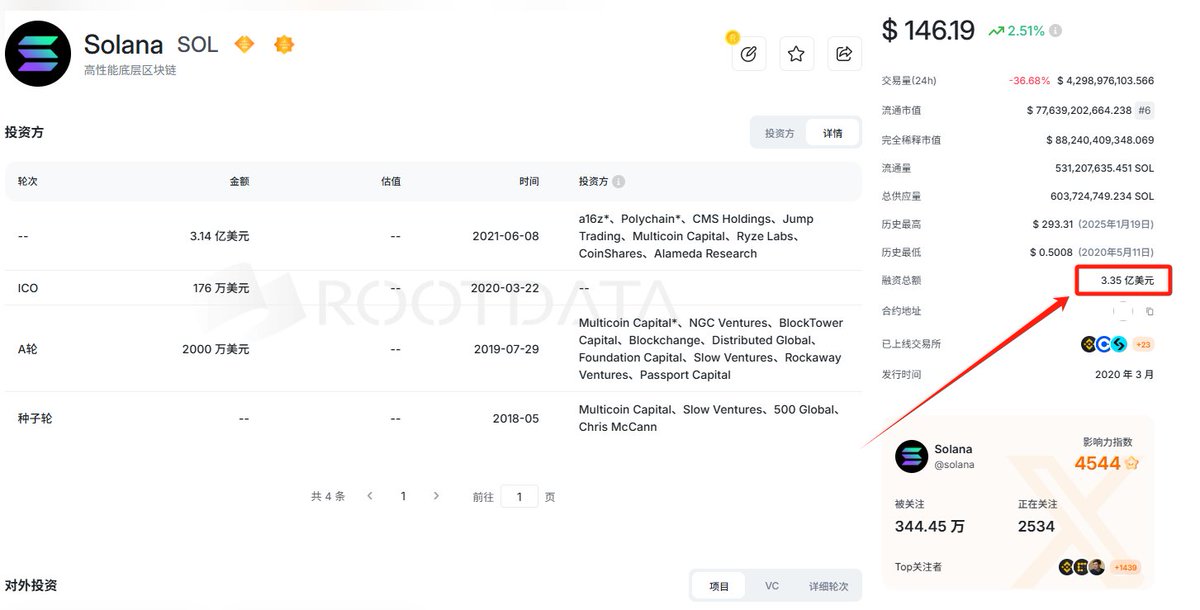The width and height of the screenshot is (1200, 610).
Task: Click the 2000 万美元 amount cell
Action: click(x=216, y=349)
